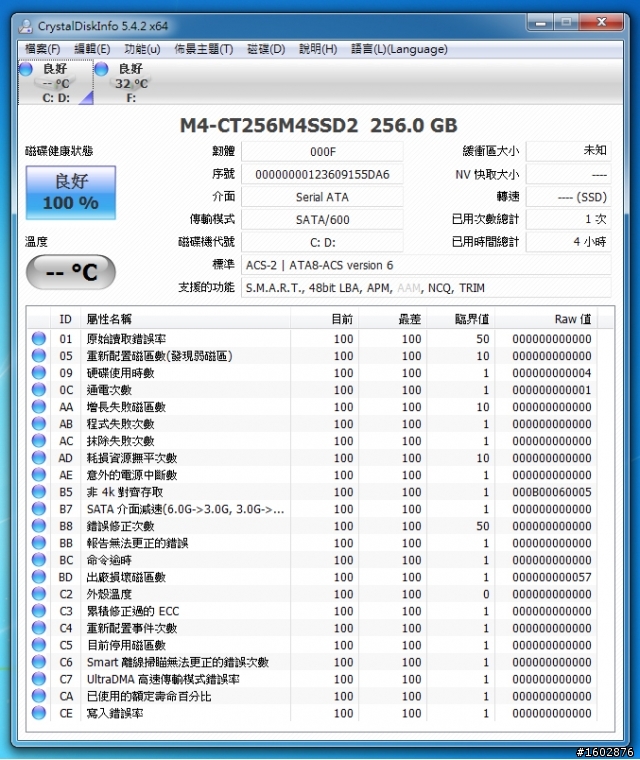Image resolution: width=640 pixels, height=760 pixels.
Task: Click status icon for attribute BD row
Action: 39,576
